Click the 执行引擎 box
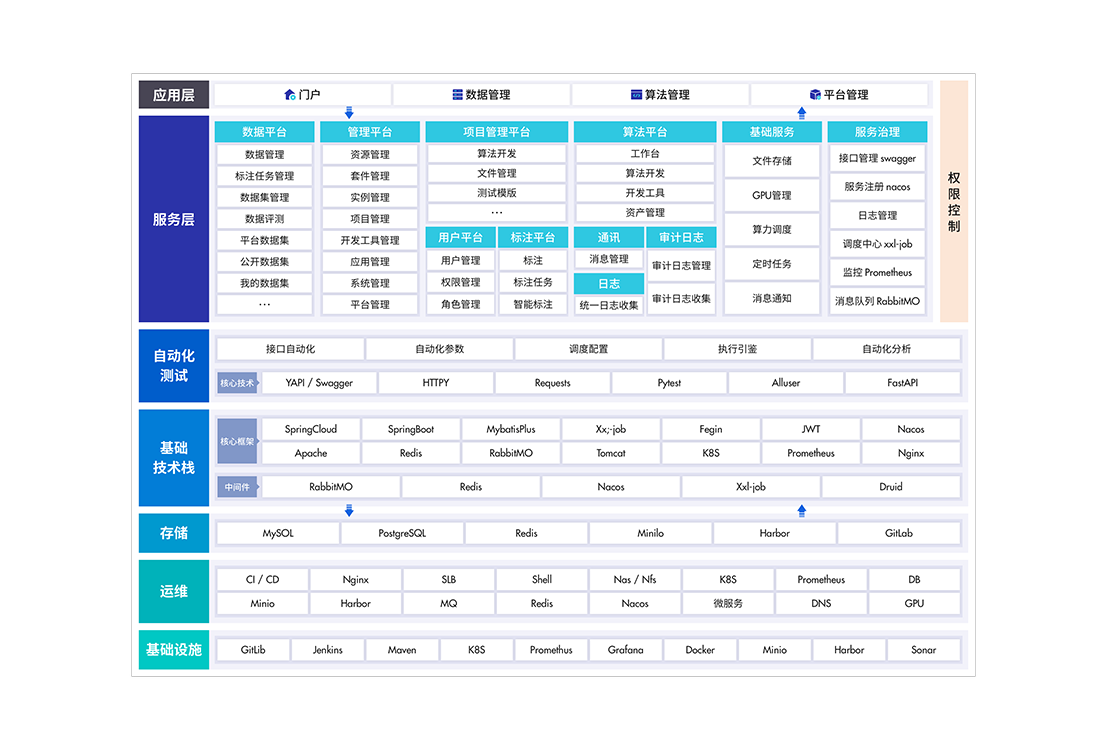This screenshot has height=750, width=1107. tap(738, 349)
